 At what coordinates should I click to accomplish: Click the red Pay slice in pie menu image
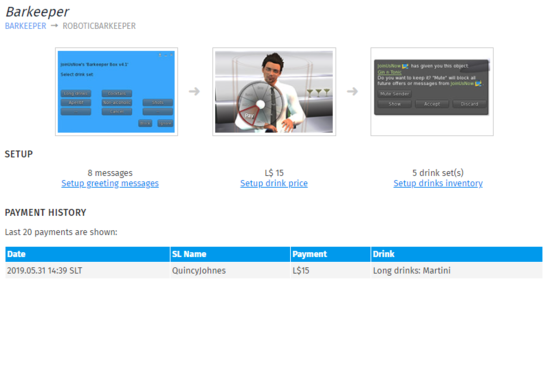tap(249, 115)
